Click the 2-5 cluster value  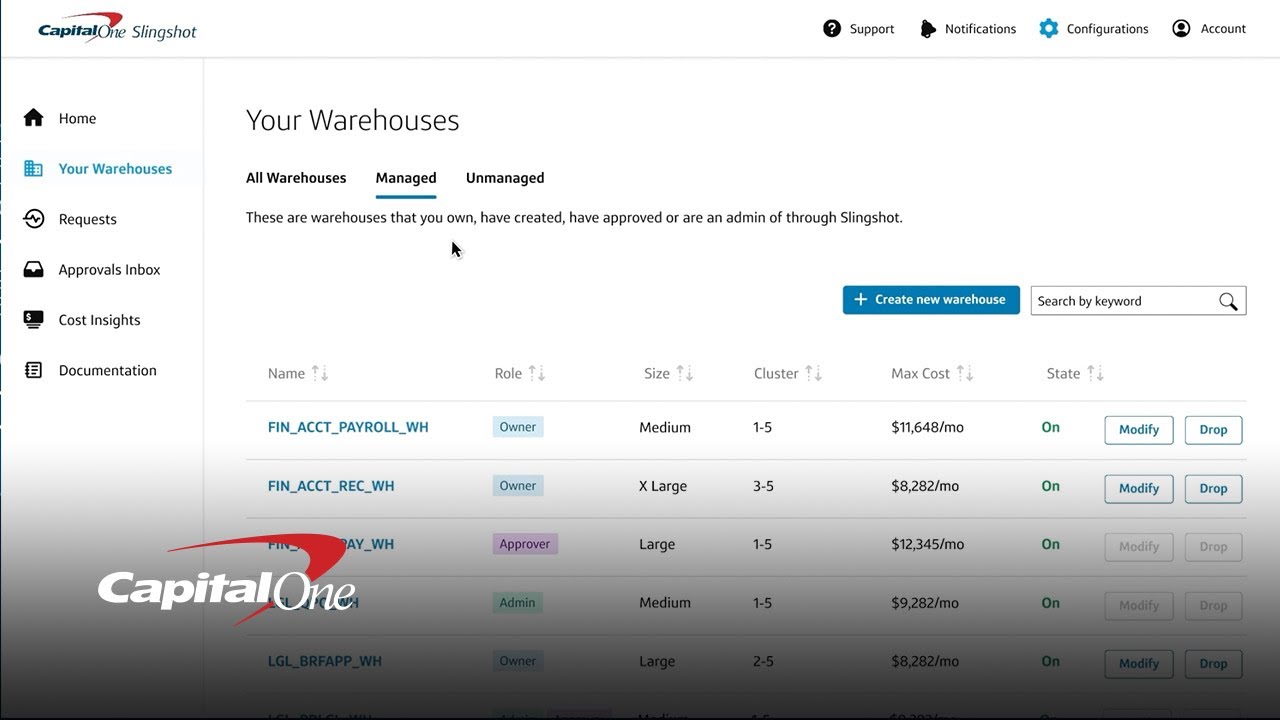click(x=763, y=661)
